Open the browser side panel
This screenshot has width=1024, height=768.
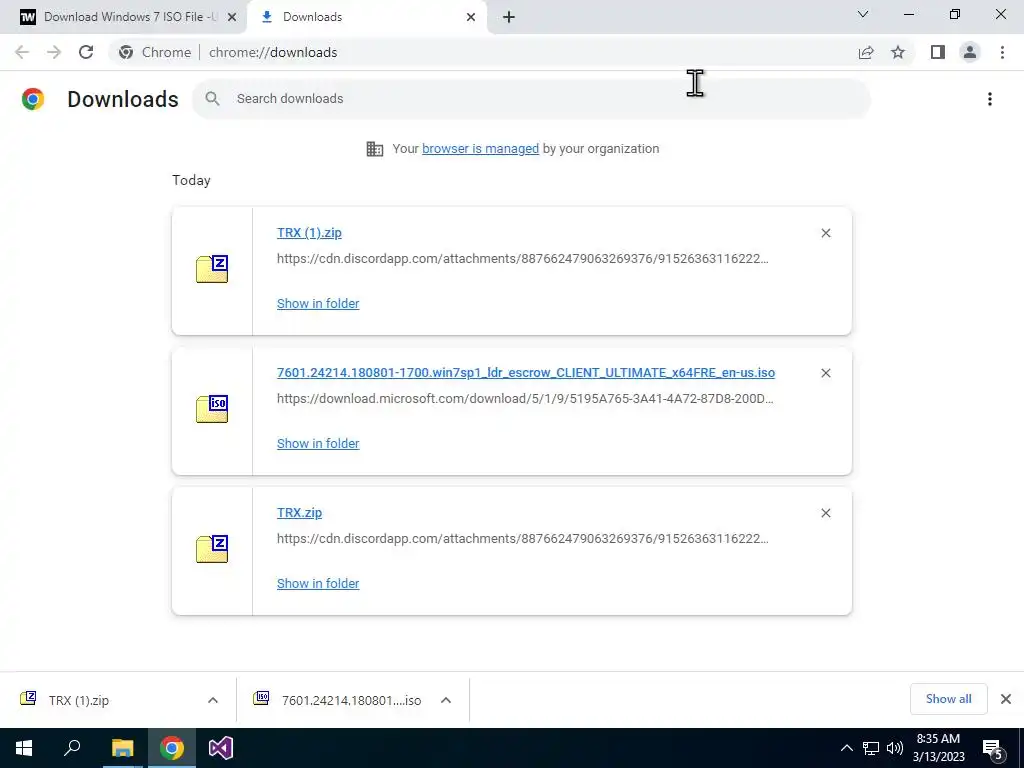(938, 52)
